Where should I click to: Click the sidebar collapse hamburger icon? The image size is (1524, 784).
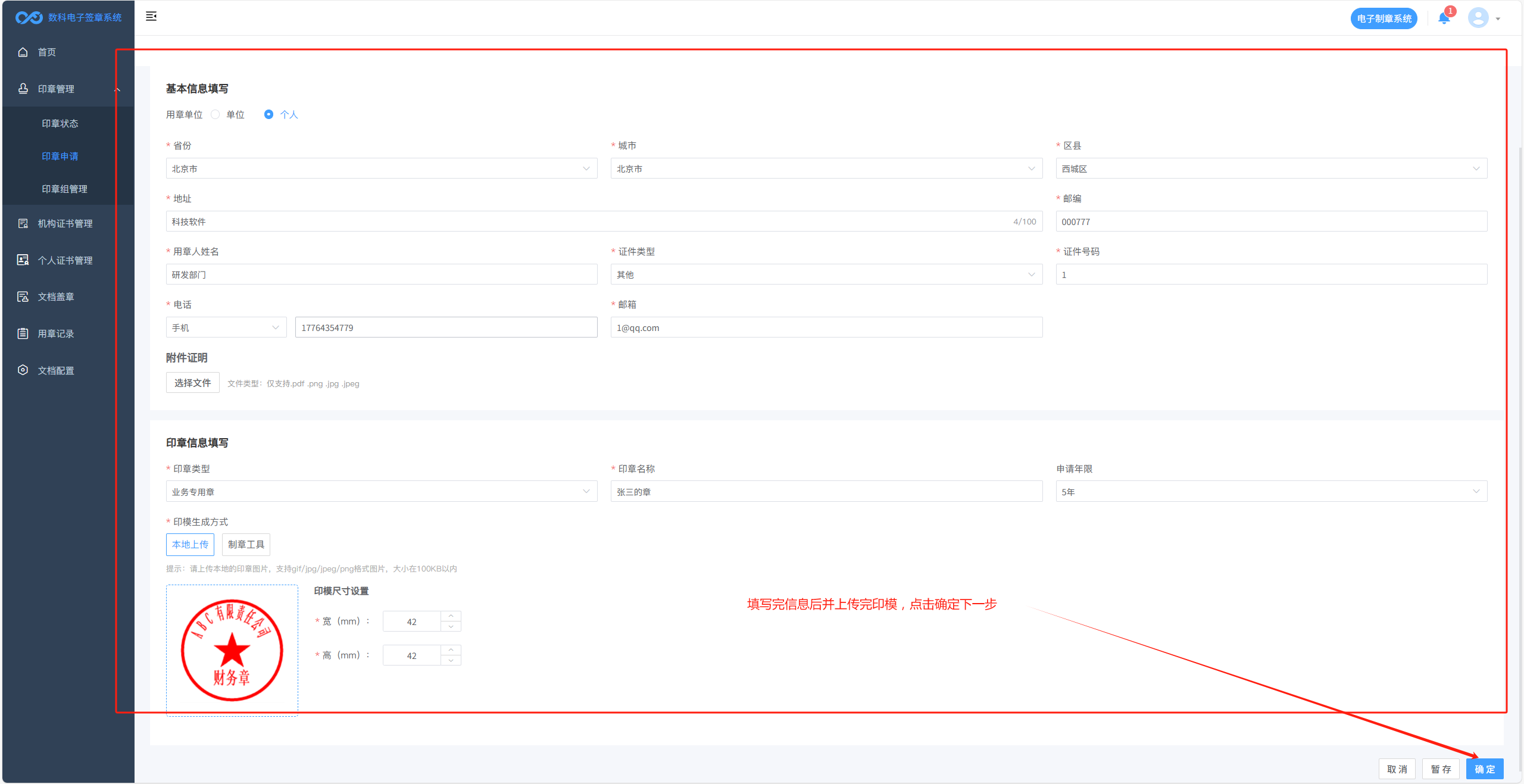(x=151, y=16)
